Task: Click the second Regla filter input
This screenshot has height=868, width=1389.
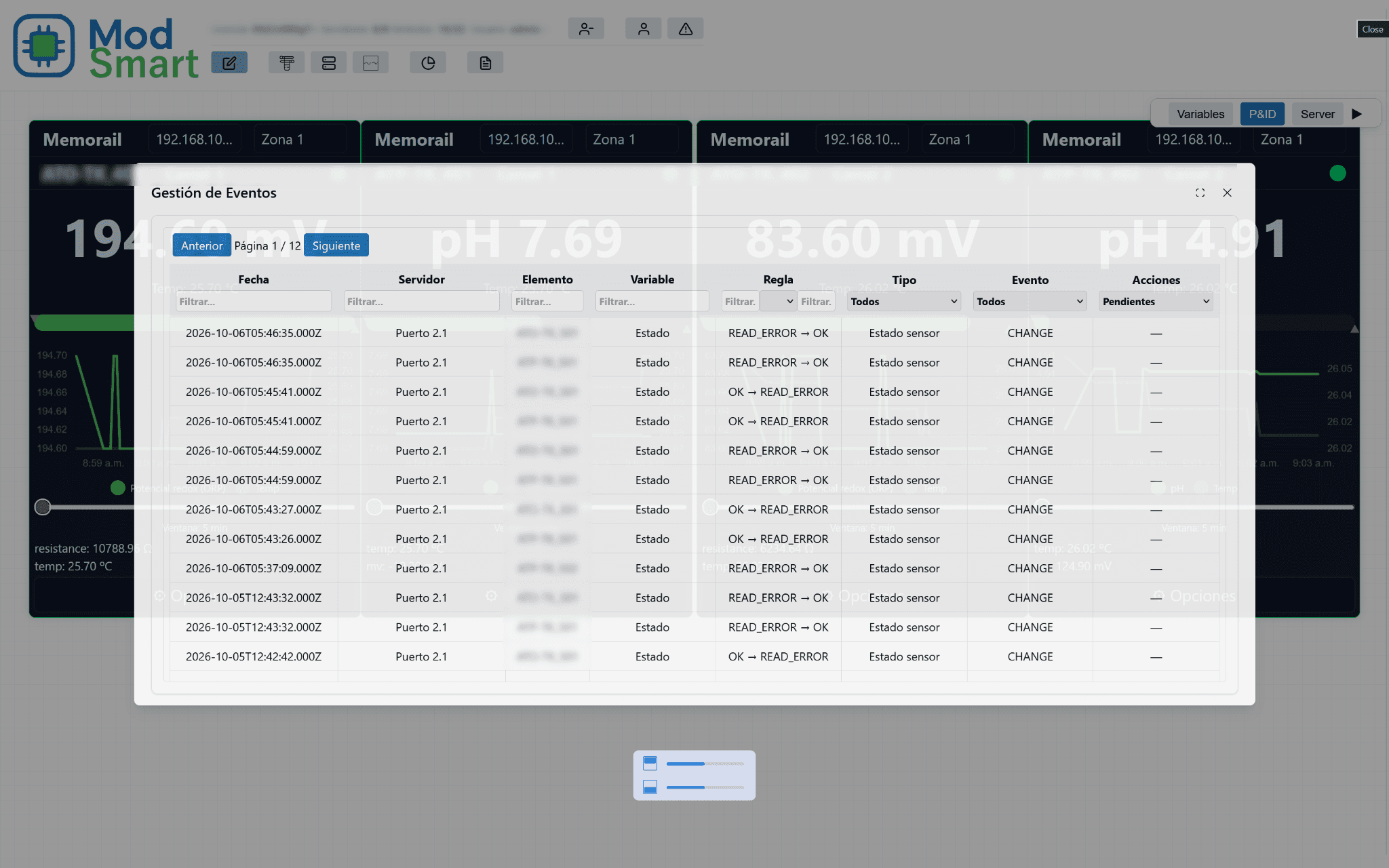Action: 816,301
